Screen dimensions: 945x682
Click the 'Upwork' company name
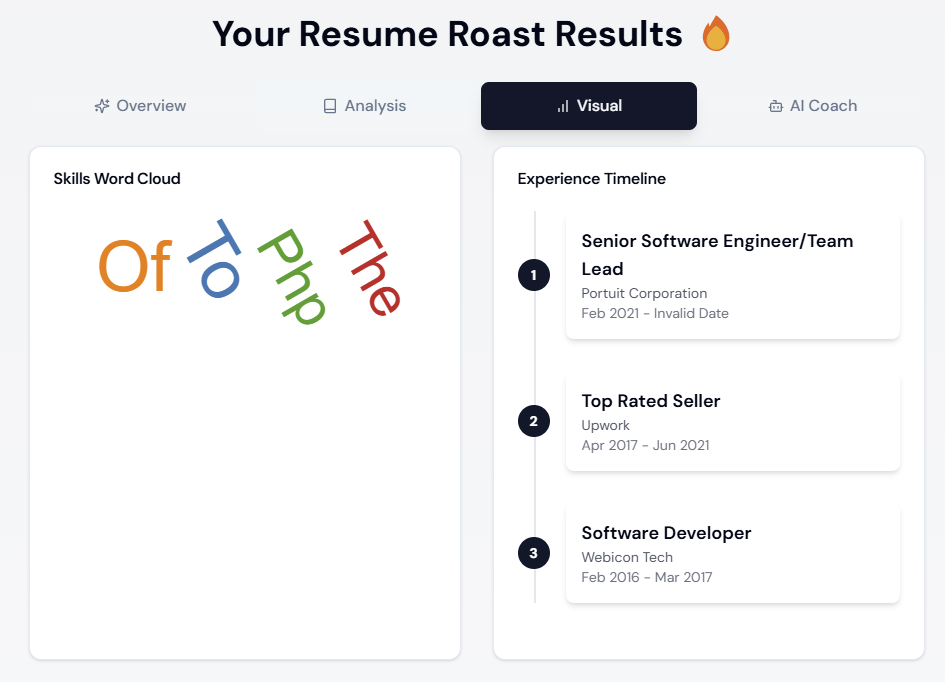[605, 425]
